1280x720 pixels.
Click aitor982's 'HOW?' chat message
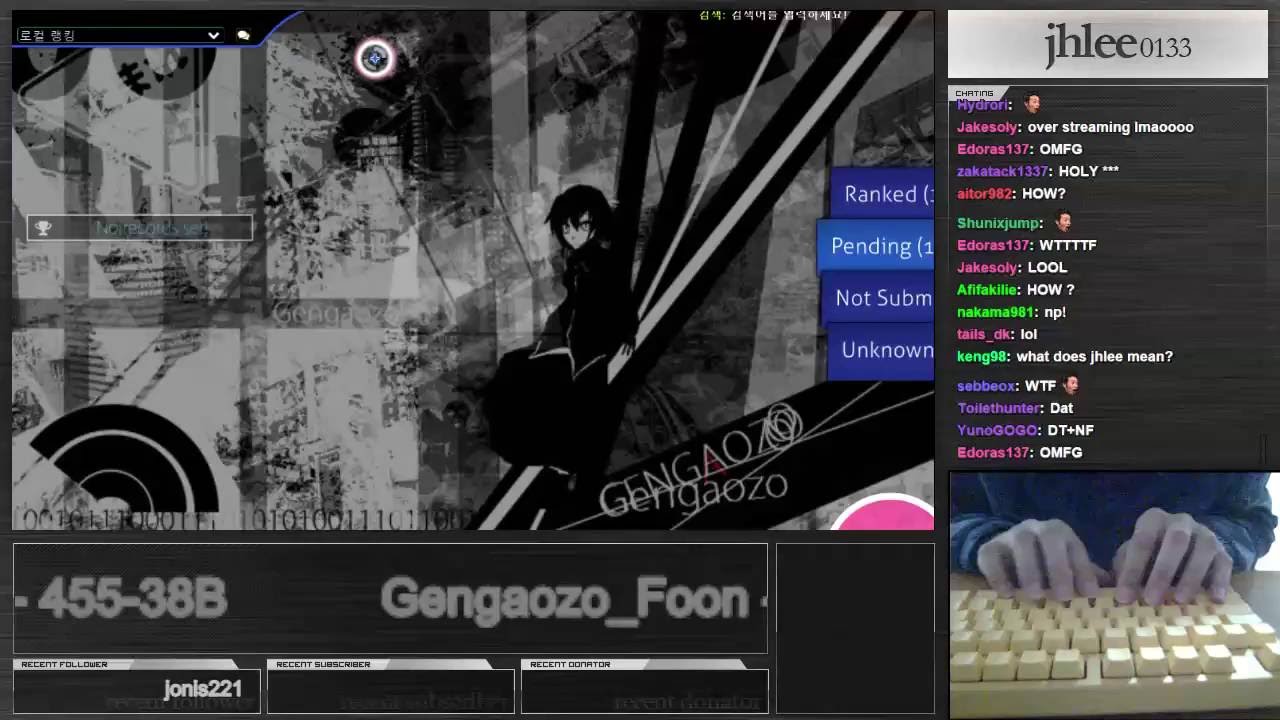[x=1044, y=193]
